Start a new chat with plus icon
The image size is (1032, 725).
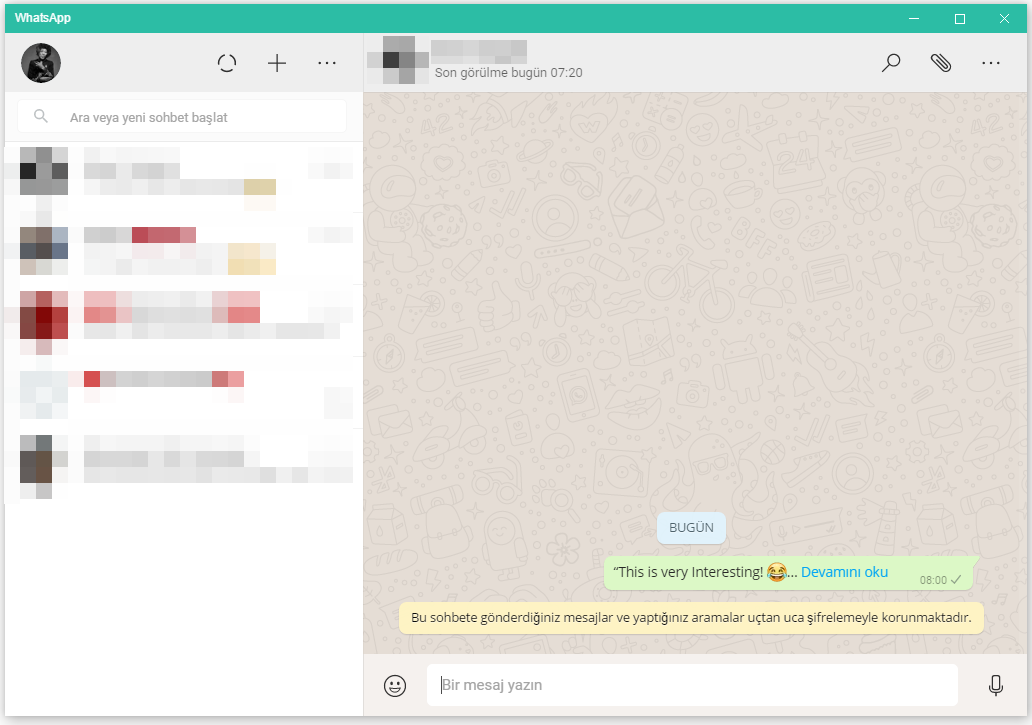[x=277, y=63]
